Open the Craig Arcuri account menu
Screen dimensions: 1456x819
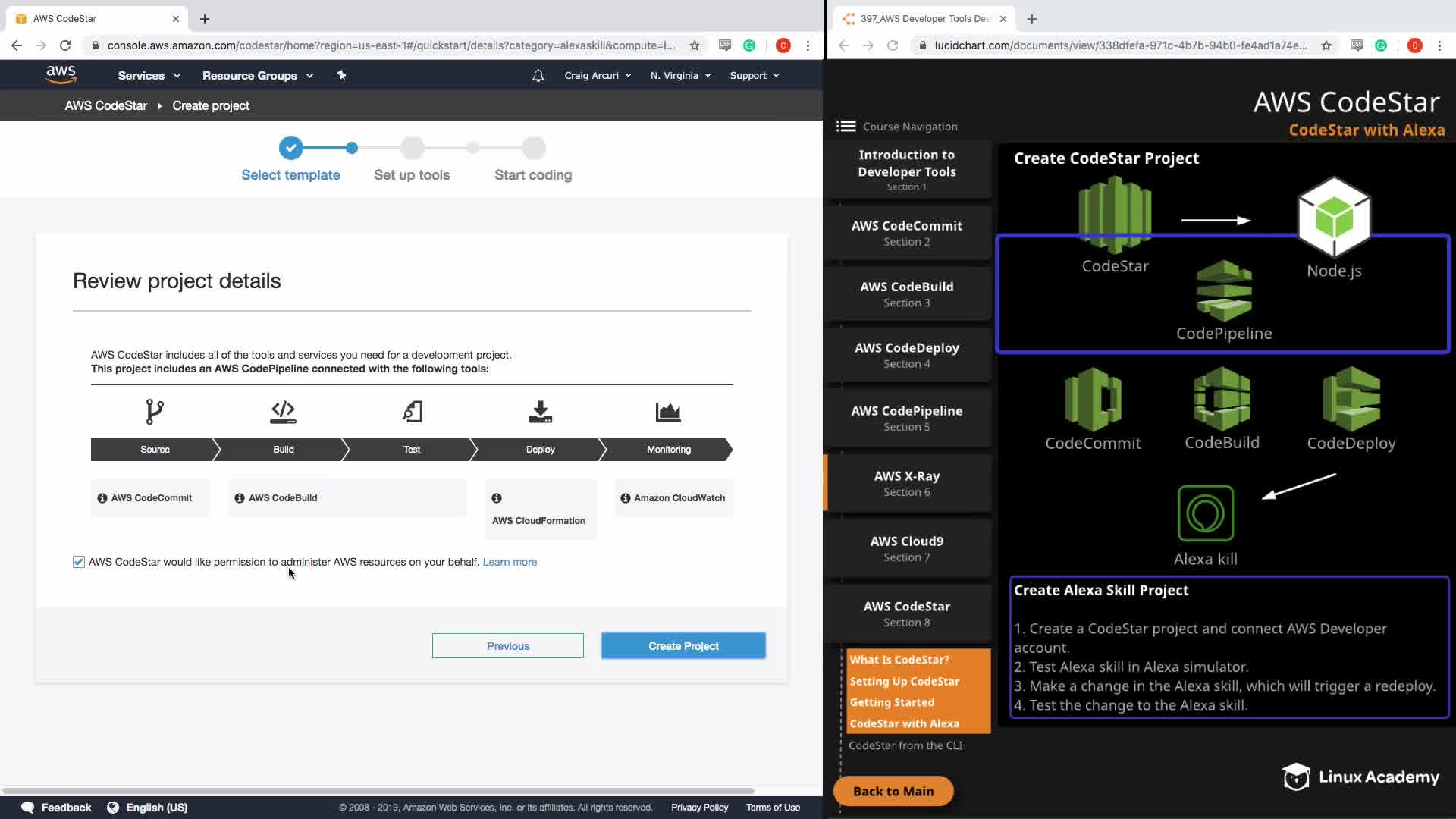(598, 76)
